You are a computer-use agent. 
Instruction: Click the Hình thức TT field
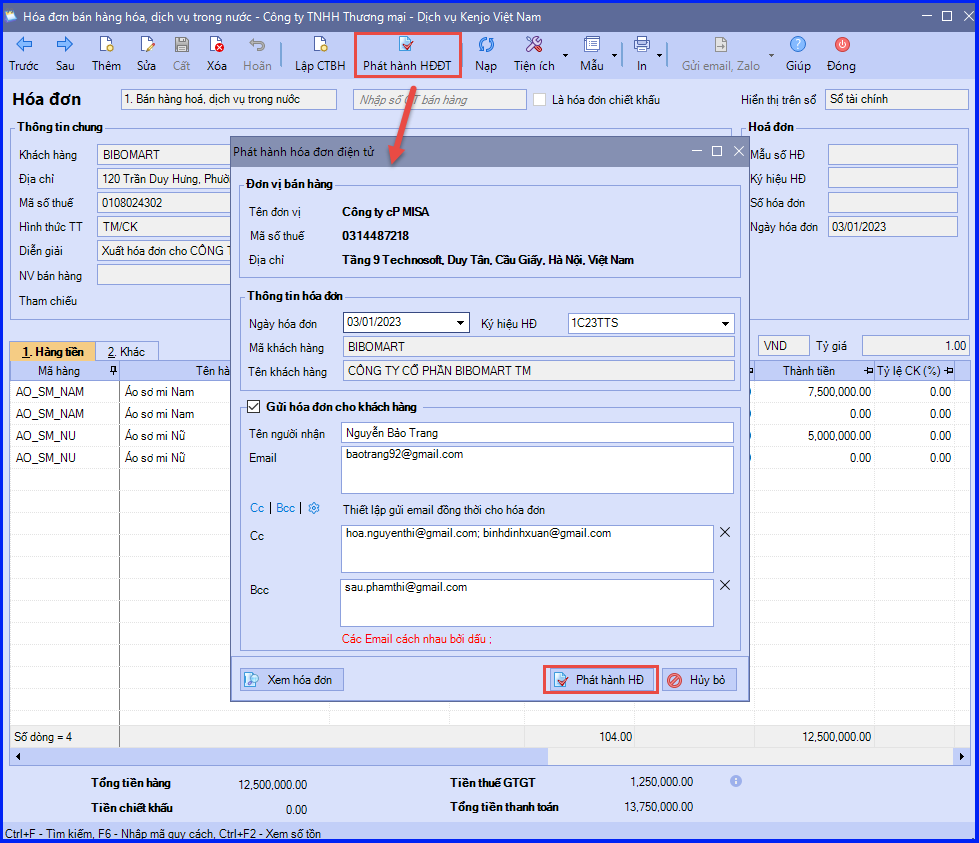(164, 227)
